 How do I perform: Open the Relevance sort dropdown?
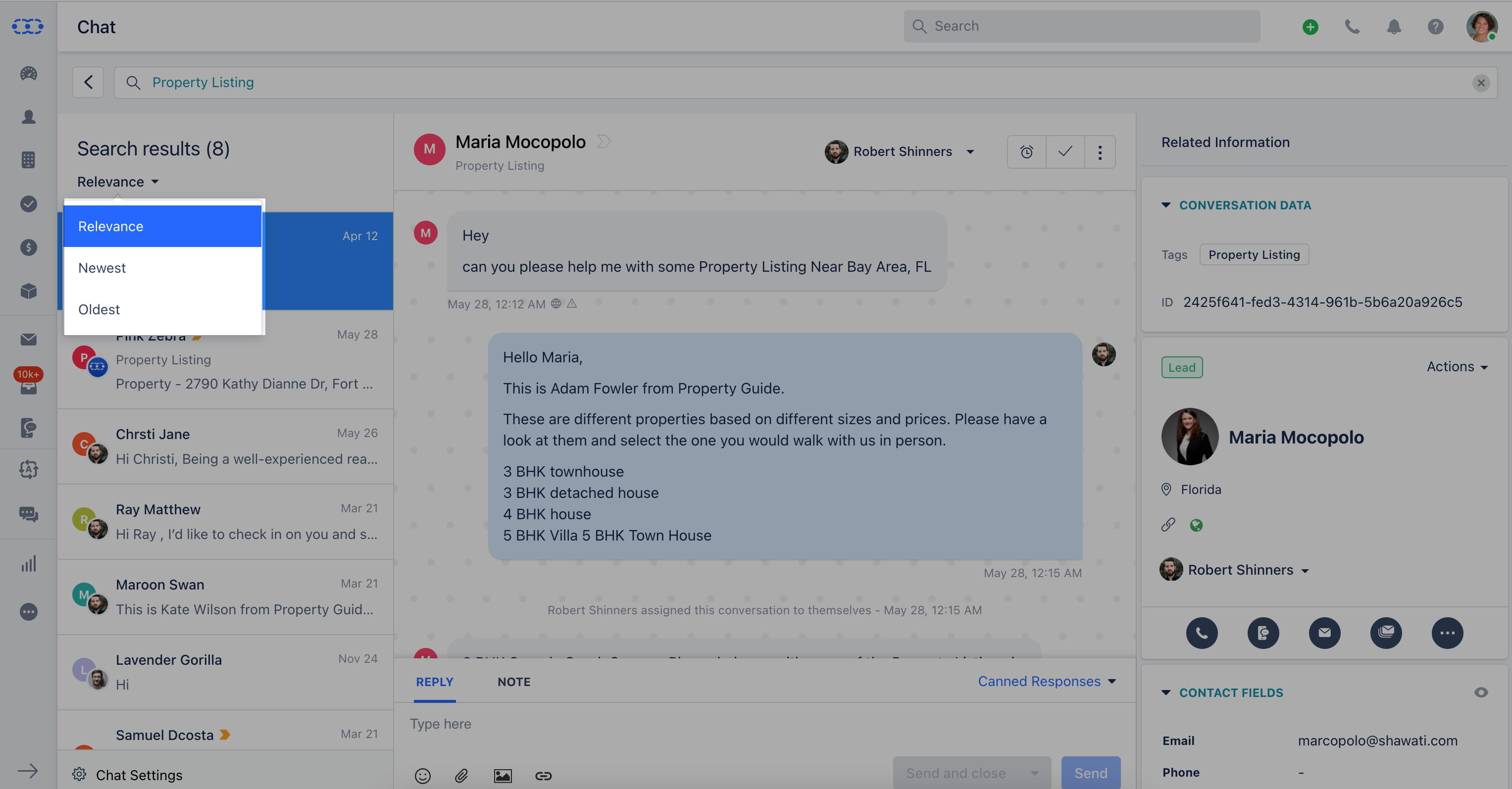(x=118, y=182)
